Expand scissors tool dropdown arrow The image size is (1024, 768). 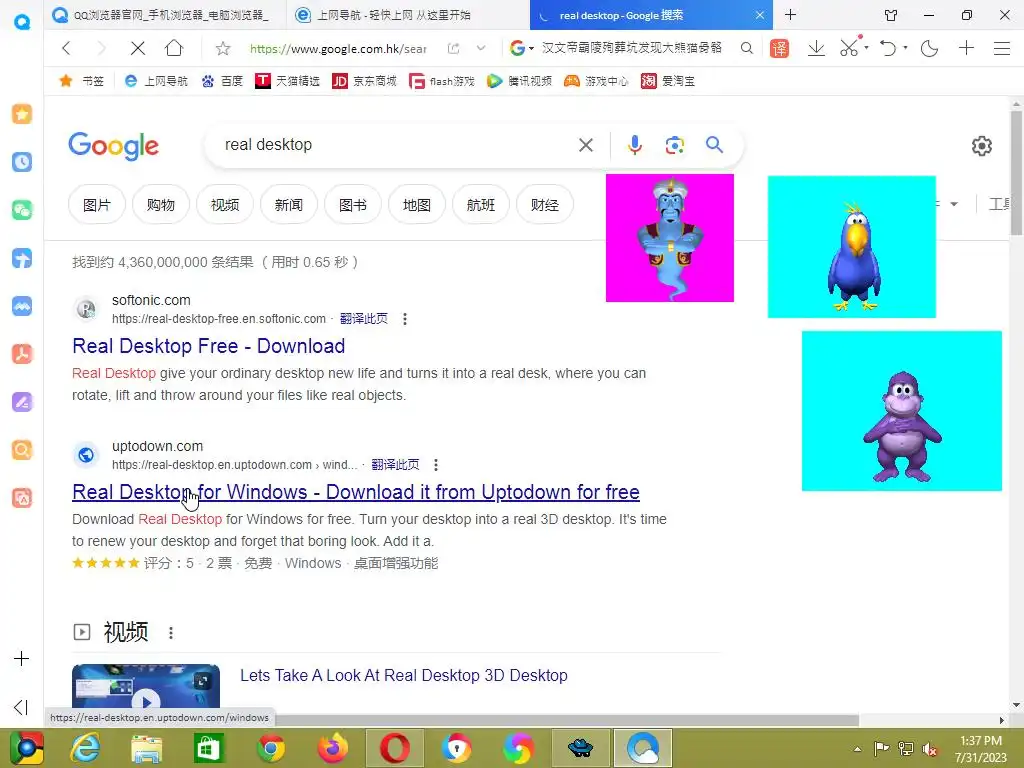867,48
